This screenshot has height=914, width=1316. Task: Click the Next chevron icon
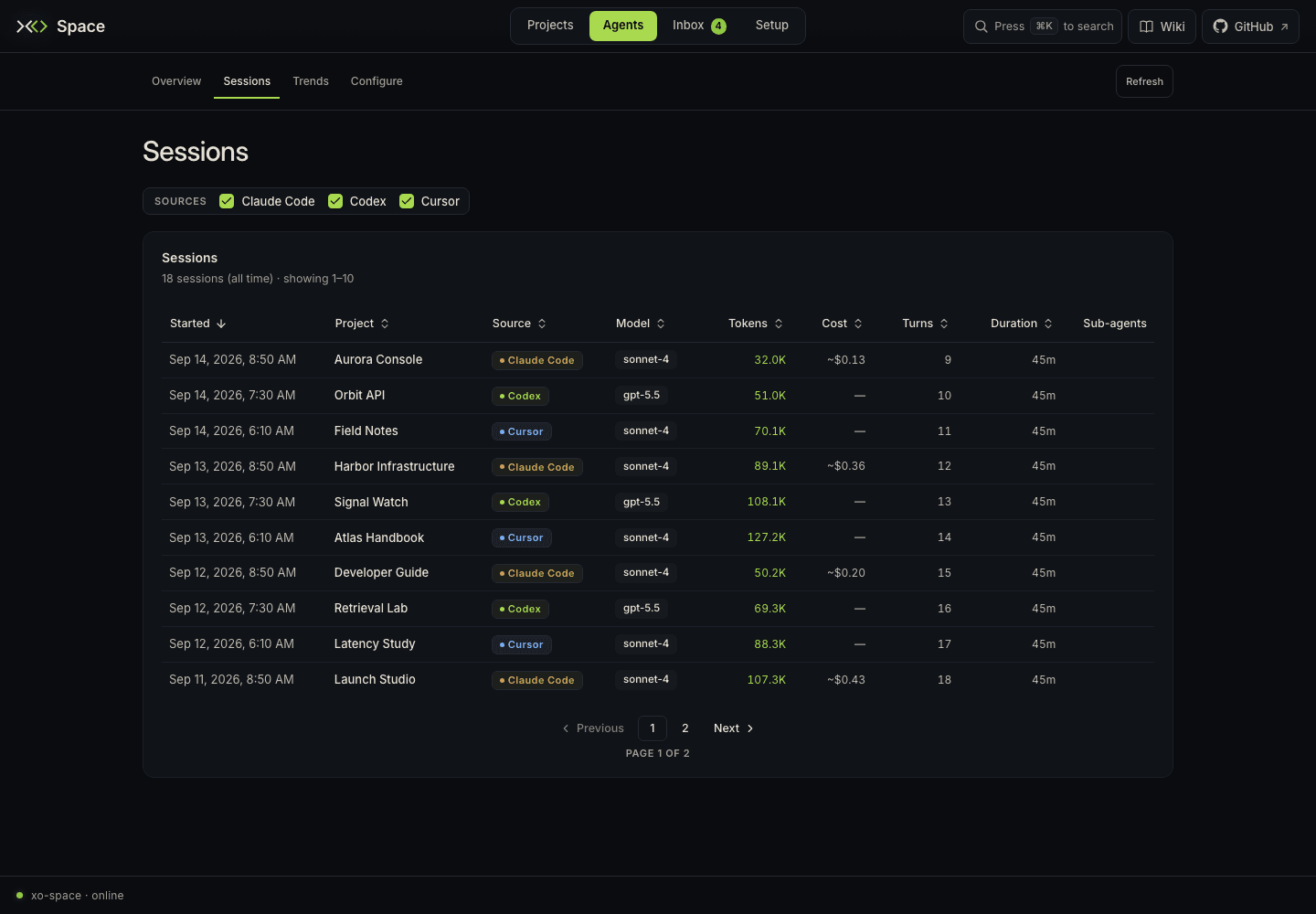point(750,728)
